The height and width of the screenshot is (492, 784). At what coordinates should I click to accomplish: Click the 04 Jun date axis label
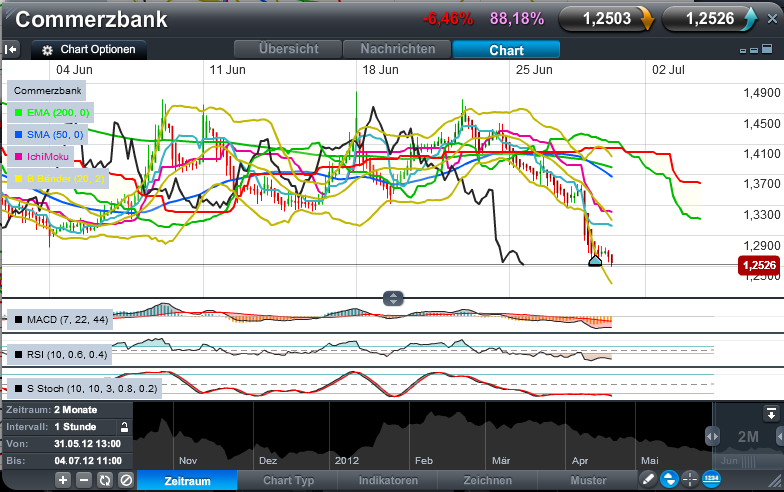(x=74, y=70)
